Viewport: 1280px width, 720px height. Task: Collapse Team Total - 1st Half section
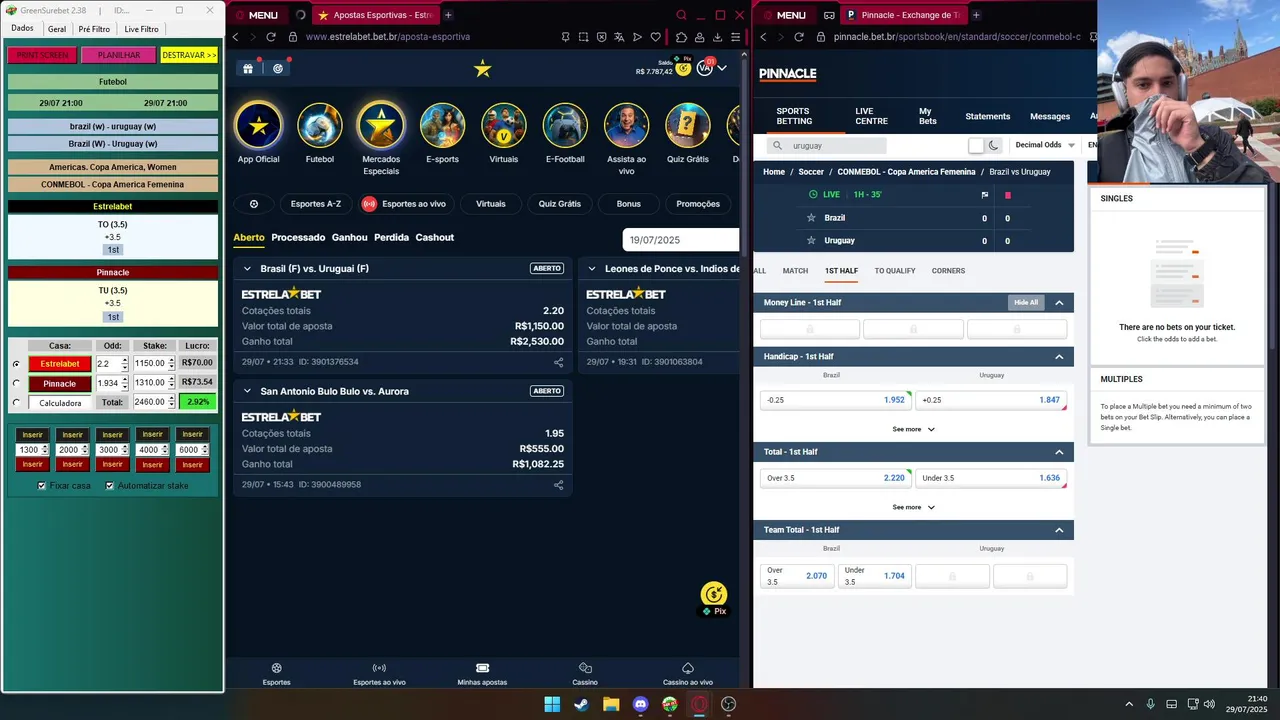point(1059,530)
